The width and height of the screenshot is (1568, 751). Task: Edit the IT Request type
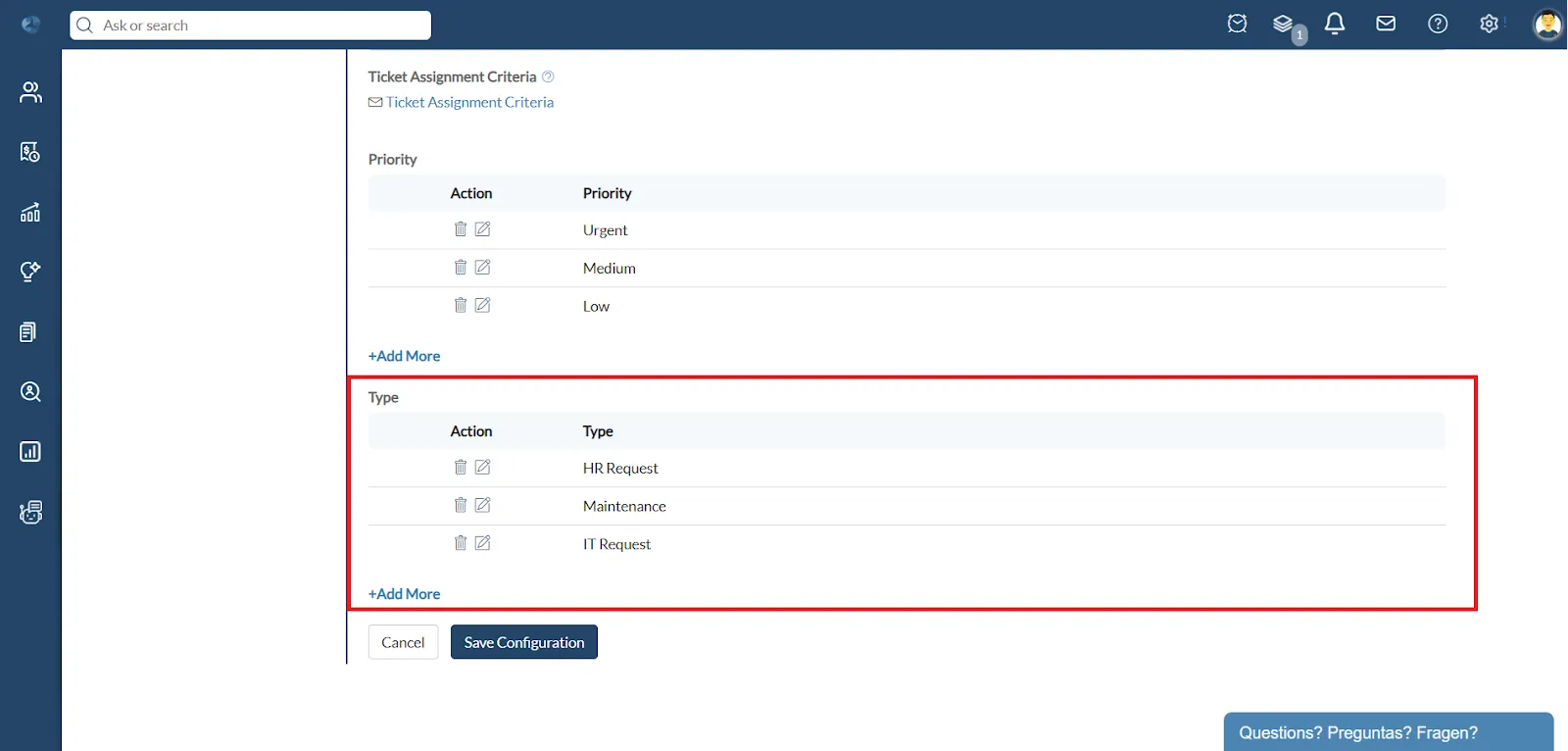pyautogui.click(x=482, y=542)
